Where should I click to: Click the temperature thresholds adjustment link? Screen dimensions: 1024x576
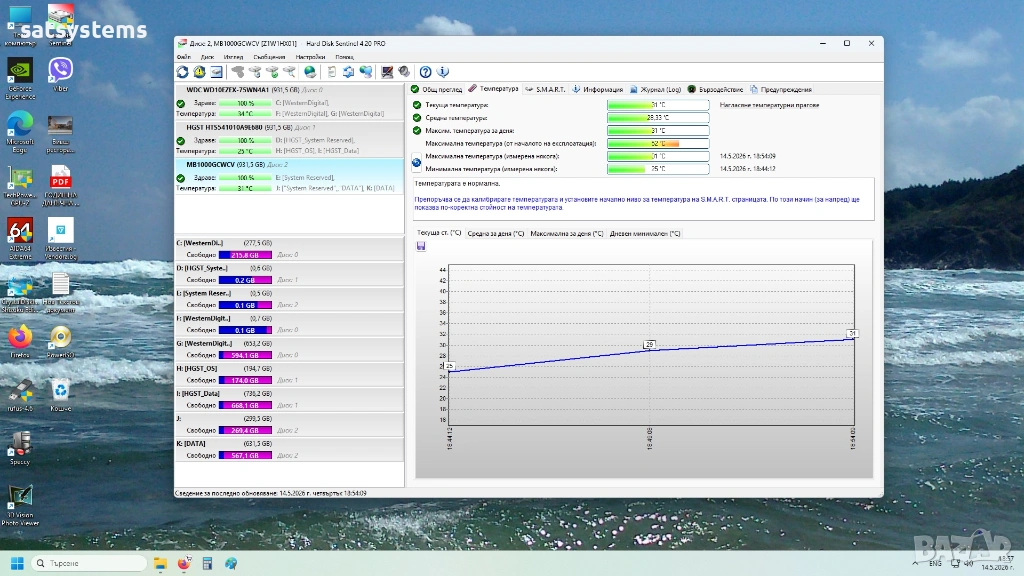tap(769, 104)
